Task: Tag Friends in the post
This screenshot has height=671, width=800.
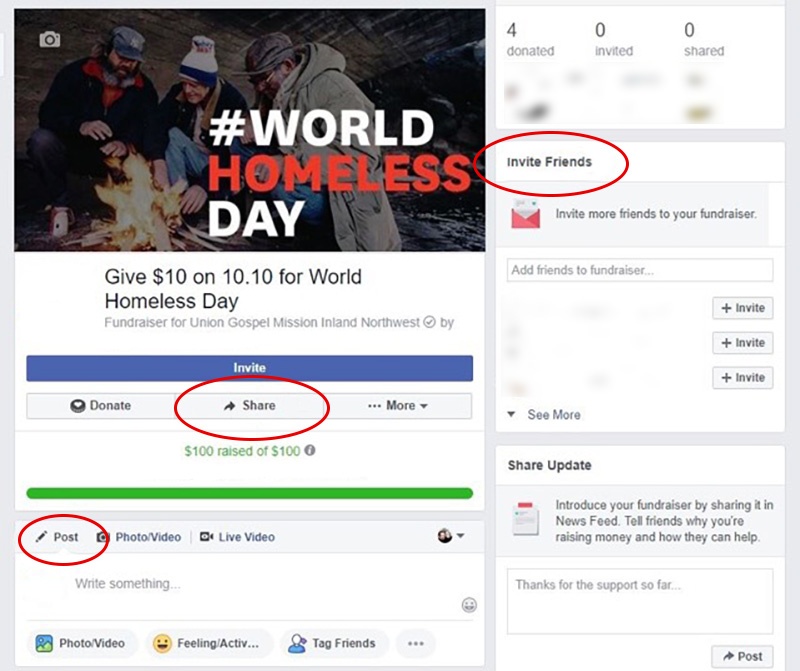Action: coord(334,643)
